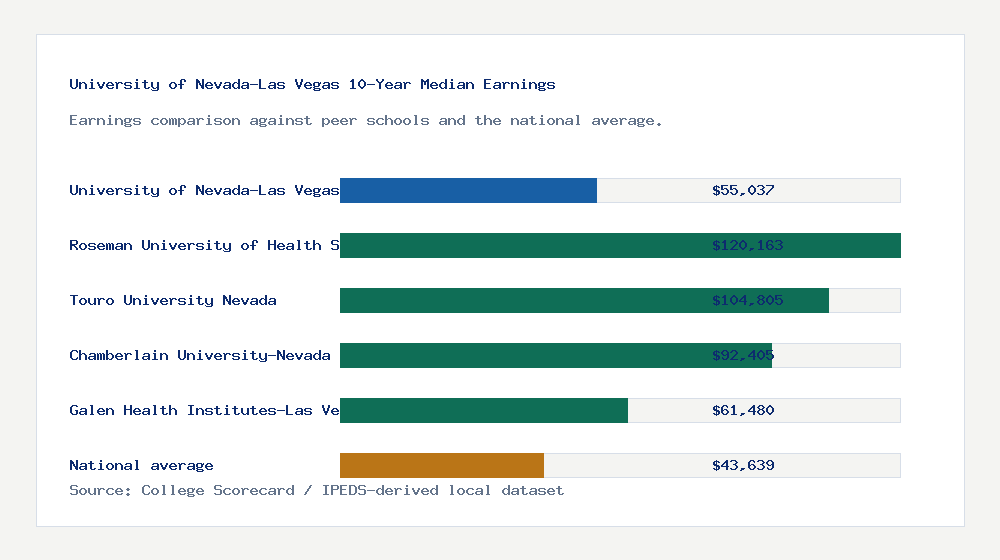This screenshot has height=560, width=1000.
Task: Select the 'Chamberlain University-Nevada' row label
Action: tap(200, 355)
